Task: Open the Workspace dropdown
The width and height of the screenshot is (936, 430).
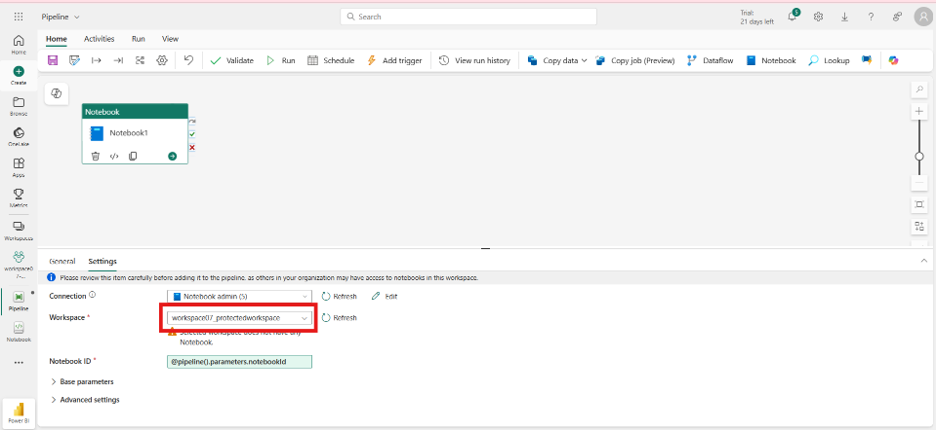Action: [239, 318]
